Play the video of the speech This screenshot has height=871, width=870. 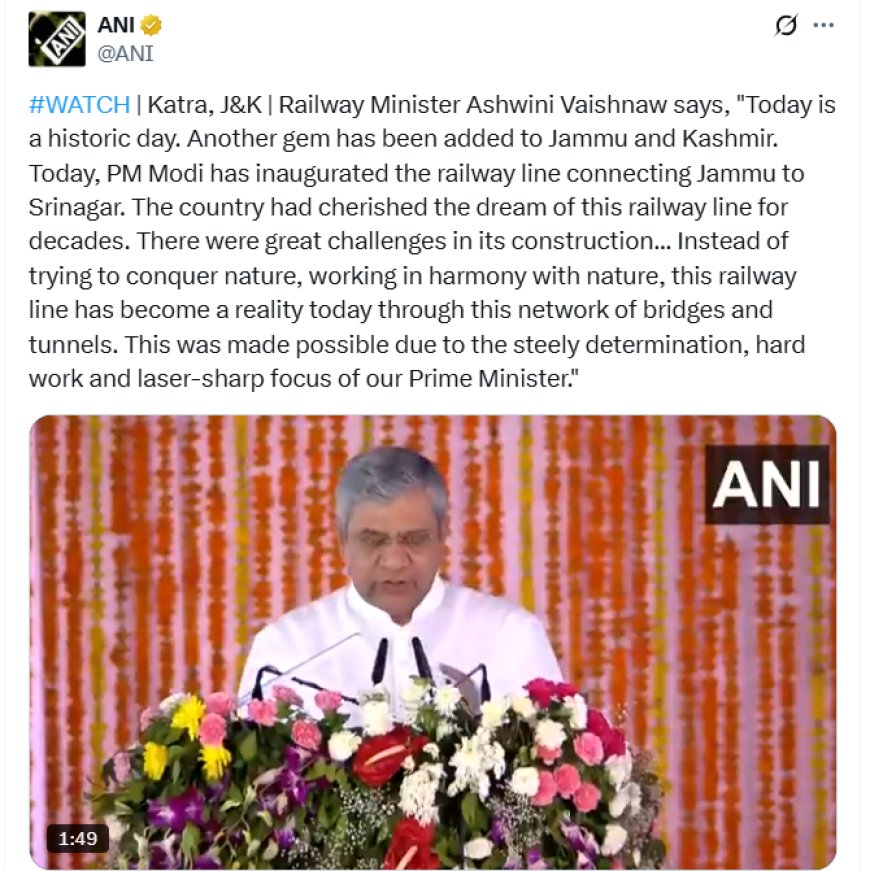click(433, 642)
